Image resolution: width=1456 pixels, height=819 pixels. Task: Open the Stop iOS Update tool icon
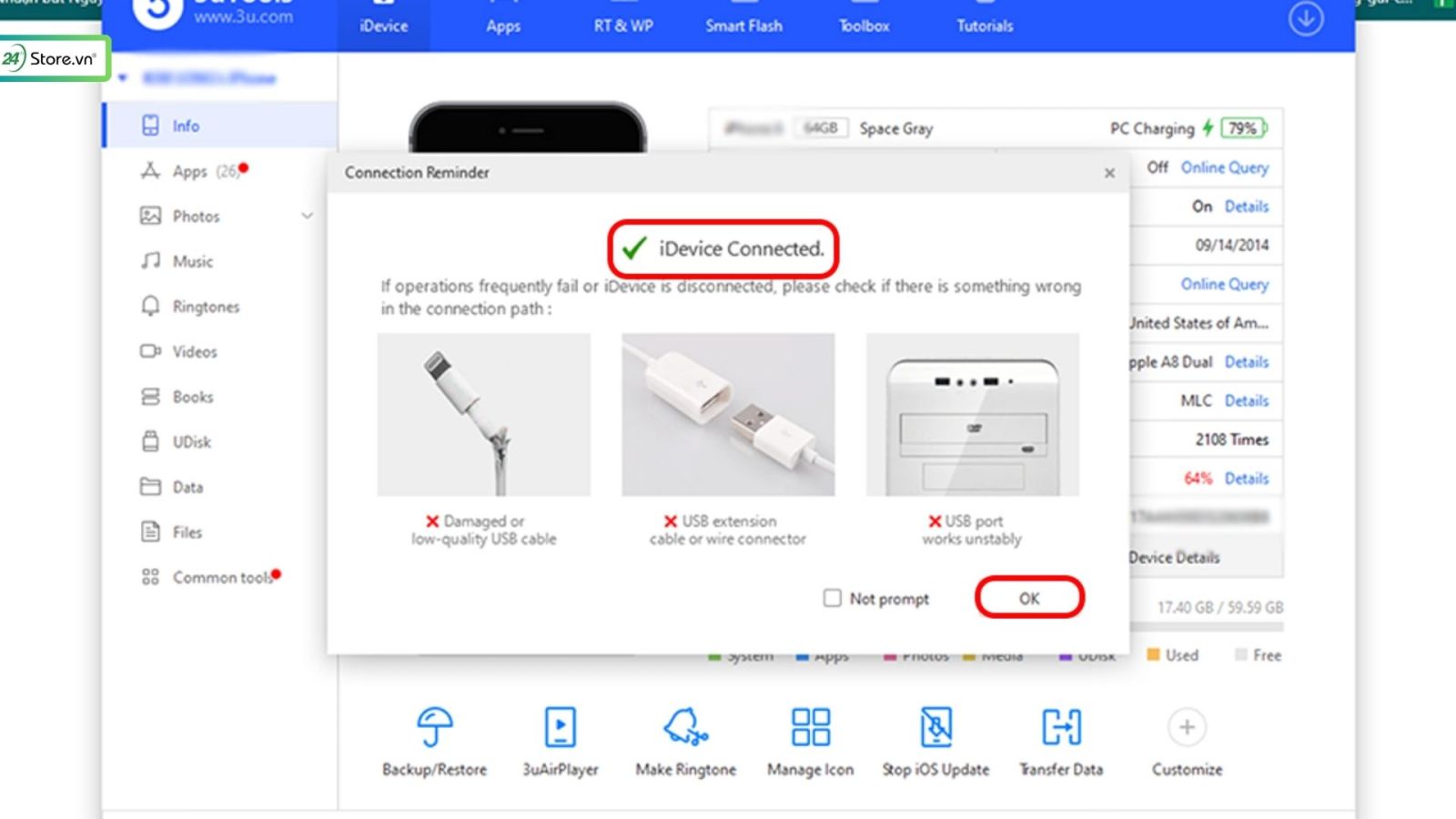coord(935,726)
